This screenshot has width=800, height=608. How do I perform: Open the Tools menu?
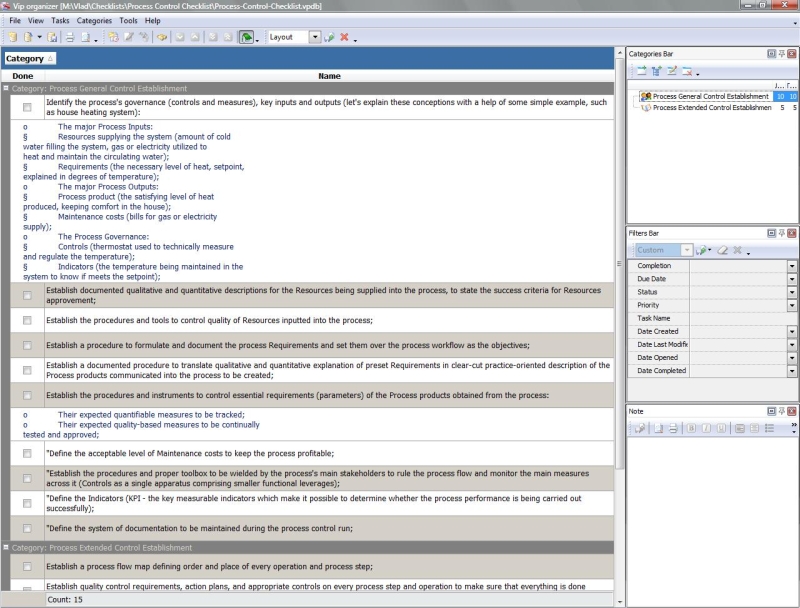point(128,20)
